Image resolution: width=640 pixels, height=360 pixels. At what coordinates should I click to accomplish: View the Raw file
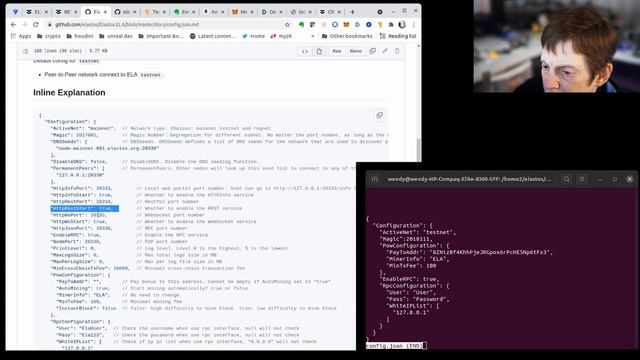[x=337, y=51]
